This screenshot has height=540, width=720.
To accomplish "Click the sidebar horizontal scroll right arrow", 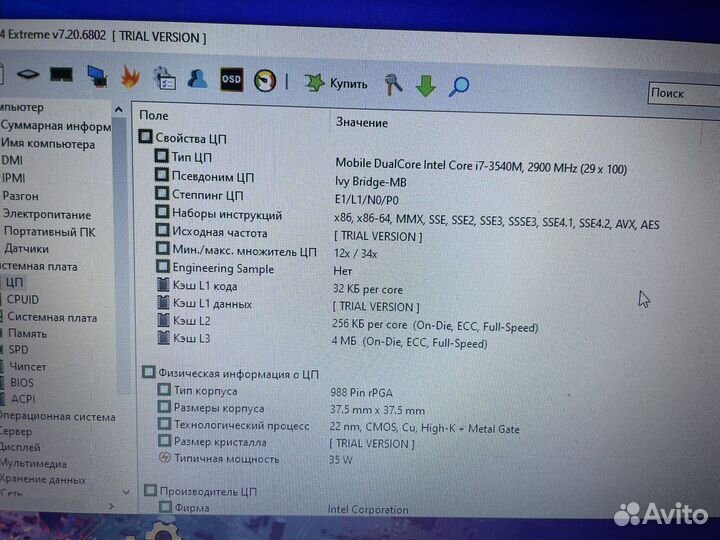I will coord(111,506).
